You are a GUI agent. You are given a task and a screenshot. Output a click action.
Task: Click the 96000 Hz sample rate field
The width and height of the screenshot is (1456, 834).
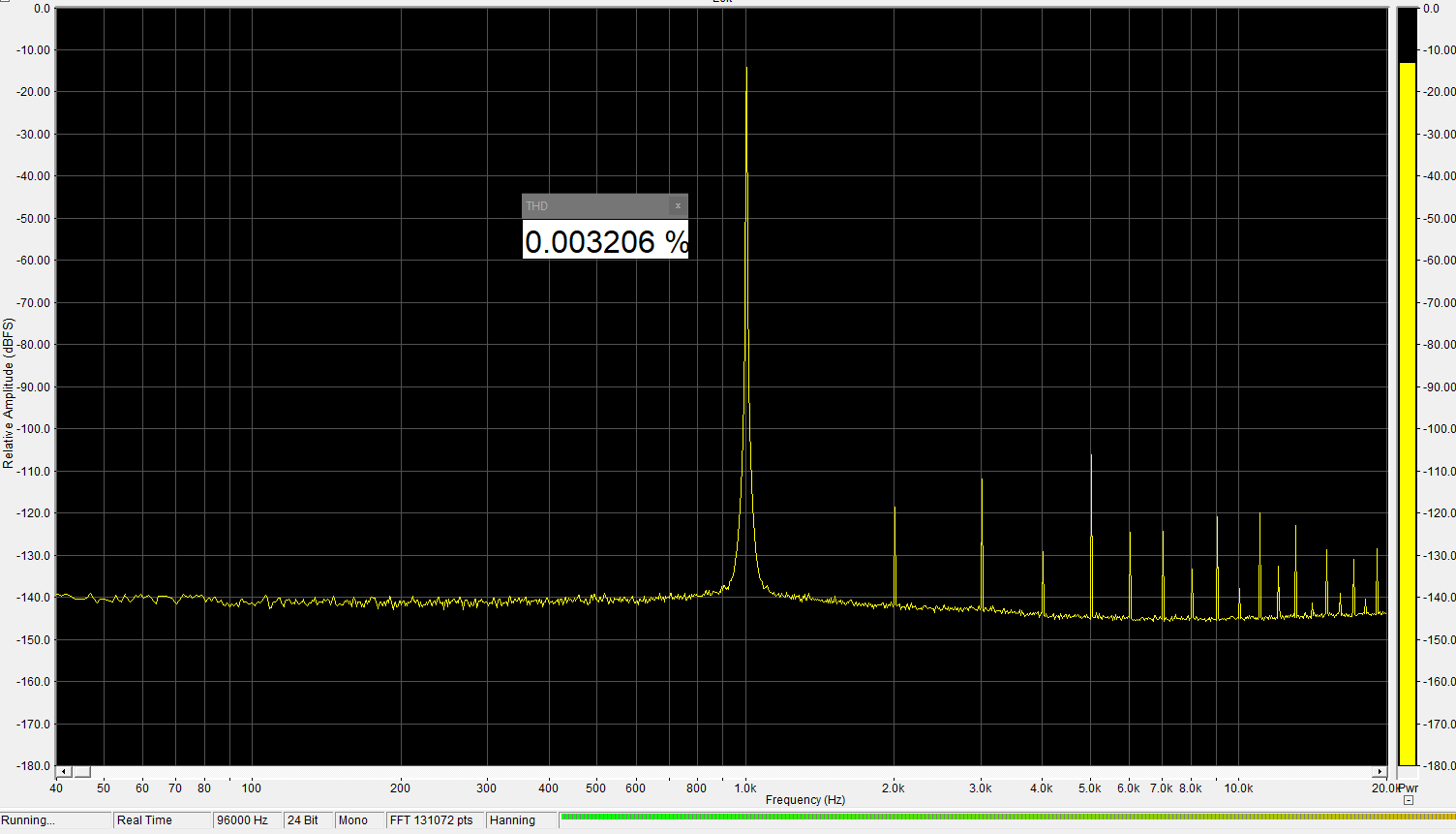[x=247, y=820]
